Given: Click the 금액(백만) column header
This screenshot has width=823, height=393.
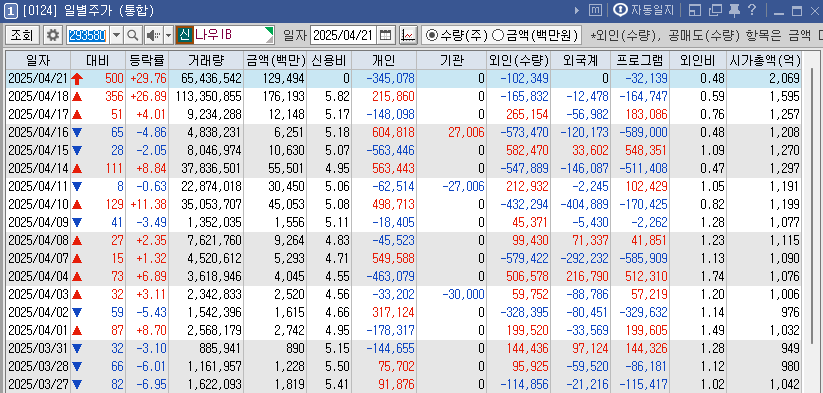Looking at the screenshot, I should [x=275, y=60].
